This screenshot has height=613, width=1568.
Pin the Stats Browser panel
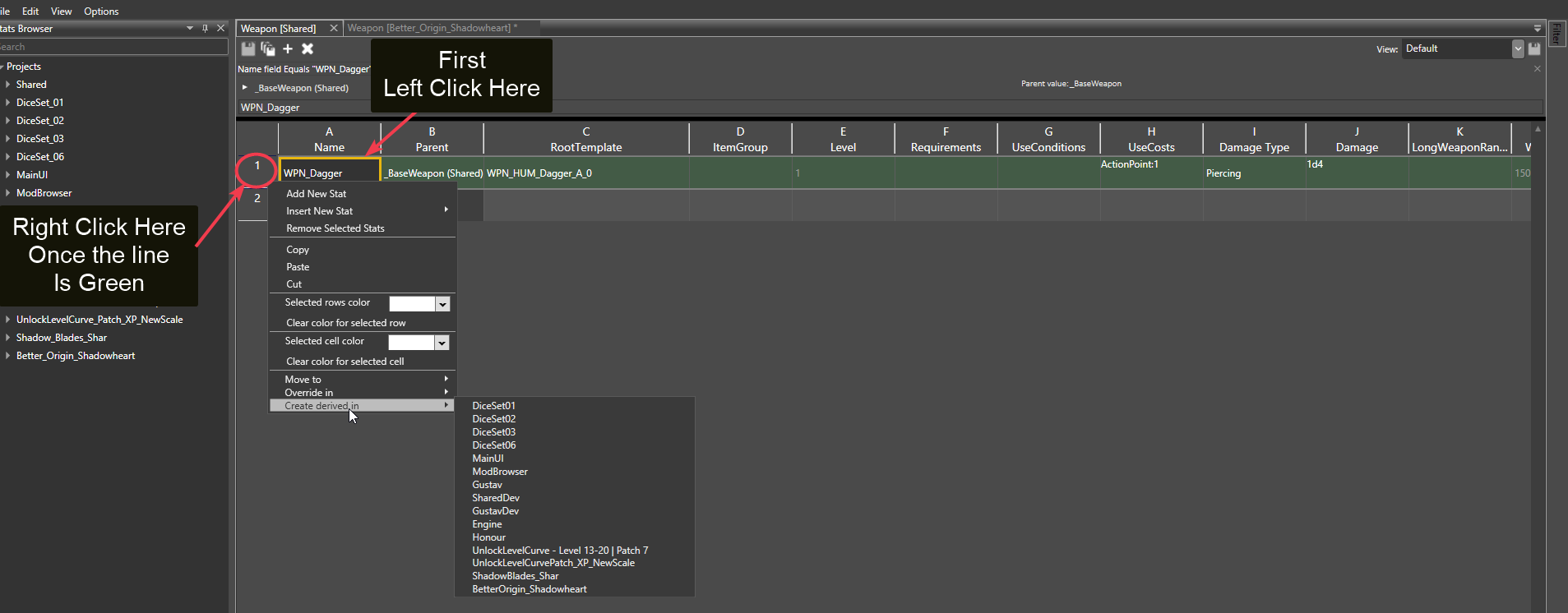(x=205, y=29)
